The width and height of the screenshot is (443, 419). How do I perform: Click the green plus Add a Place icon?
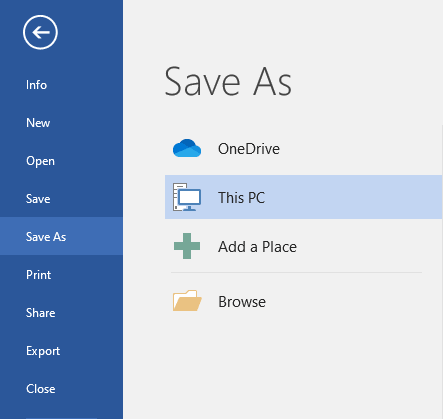click(x=187, y=246)
